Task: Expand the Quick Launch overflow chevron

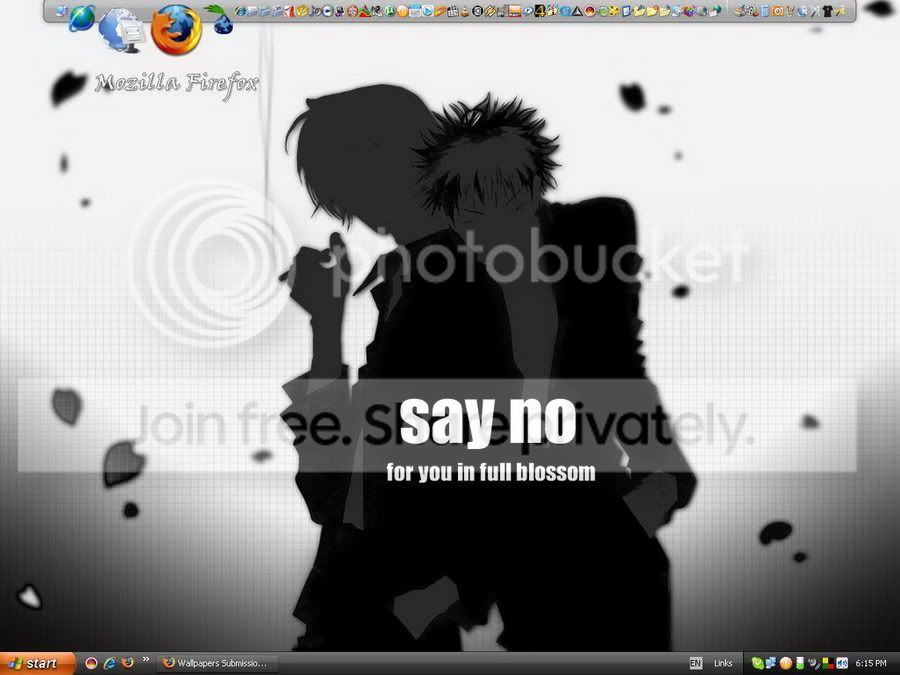Action: 146,660
